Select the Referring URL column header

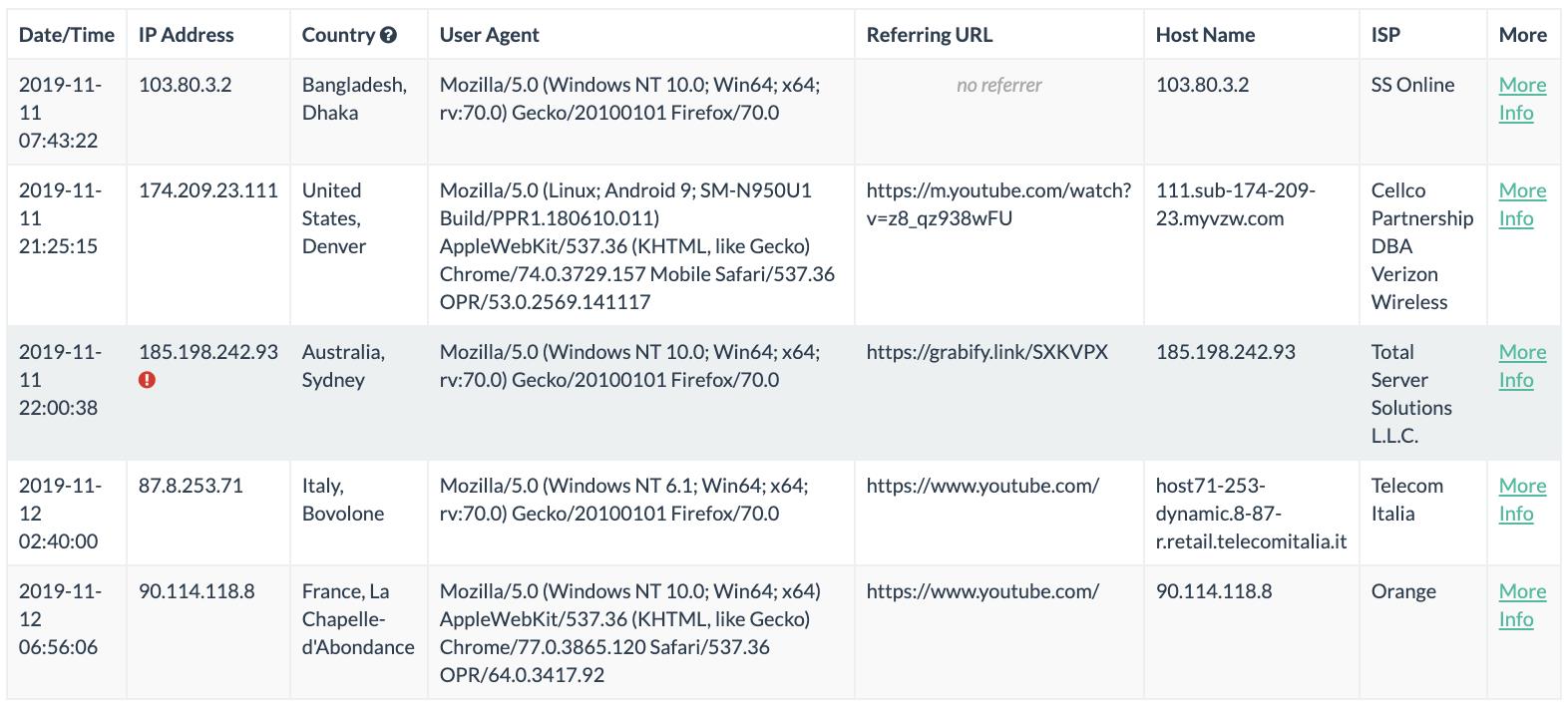[x=930, y=35]
